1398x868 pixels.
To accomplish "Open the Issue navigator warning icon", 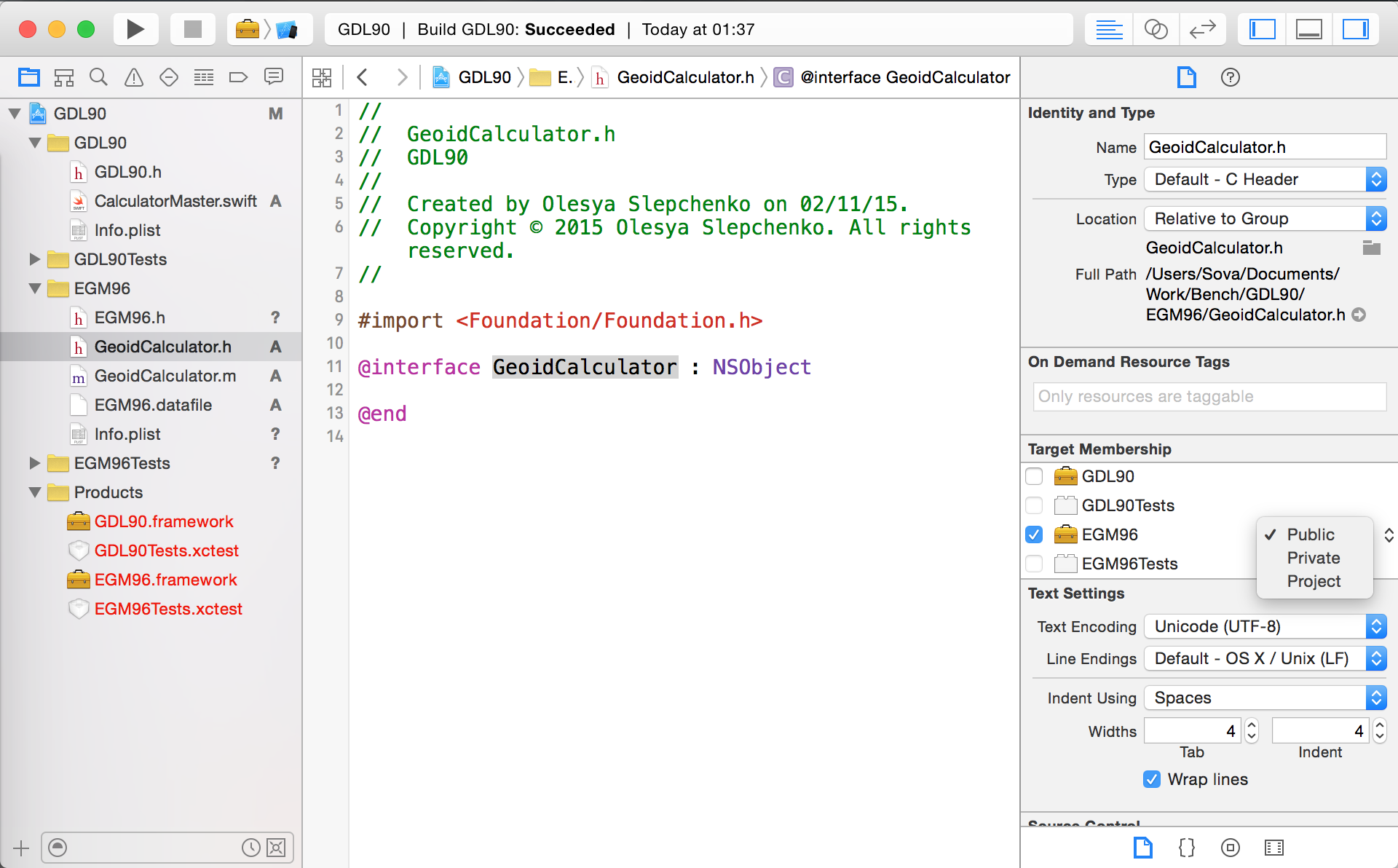I will pos(133,77).
